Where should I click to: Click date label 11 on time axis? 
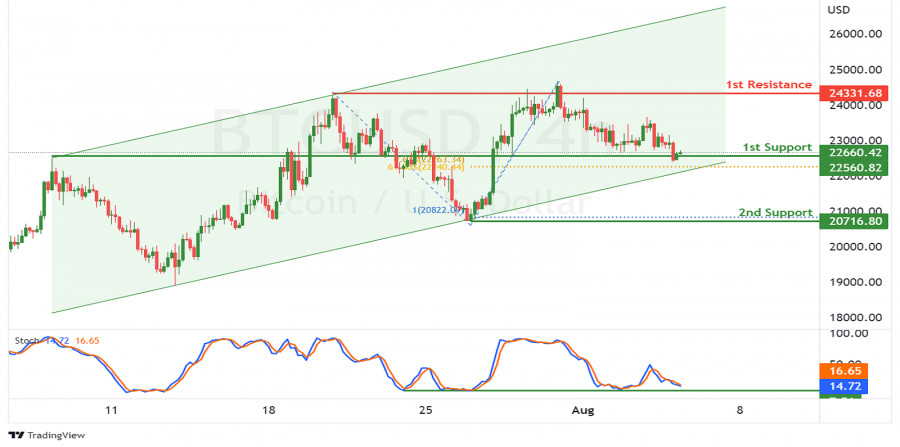pyautogui.click(x=111, y=410)
